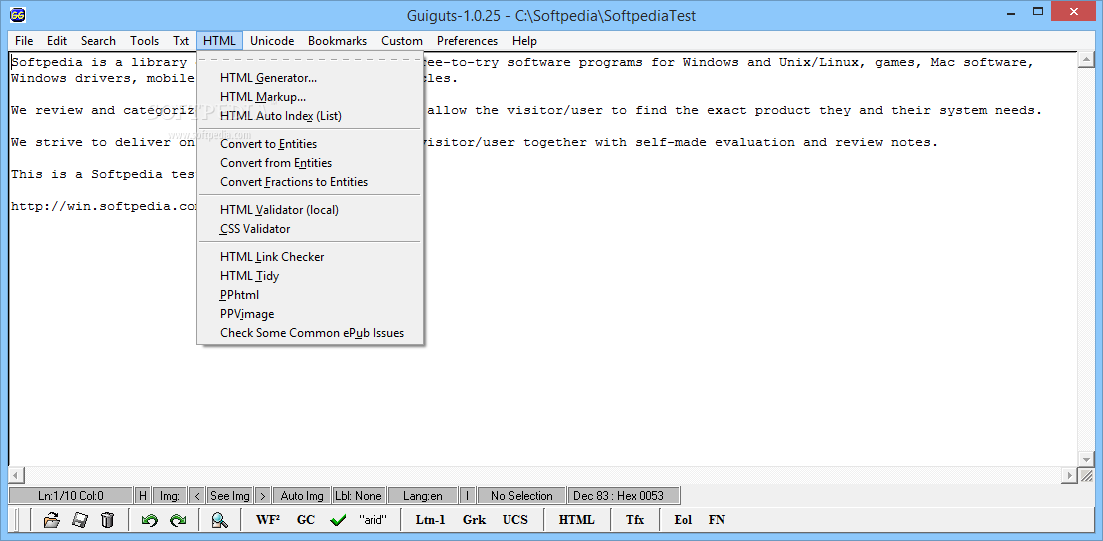Click the Guiguts GG title bar icon
This screenshot has height=541, width=1103.
17,13
